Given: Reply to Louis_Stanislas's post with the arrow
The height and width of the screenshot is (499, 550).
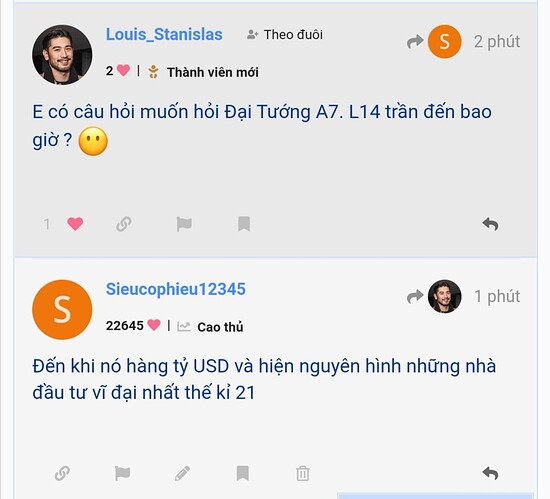Looking at the screenshot, I should pos(490,224).
